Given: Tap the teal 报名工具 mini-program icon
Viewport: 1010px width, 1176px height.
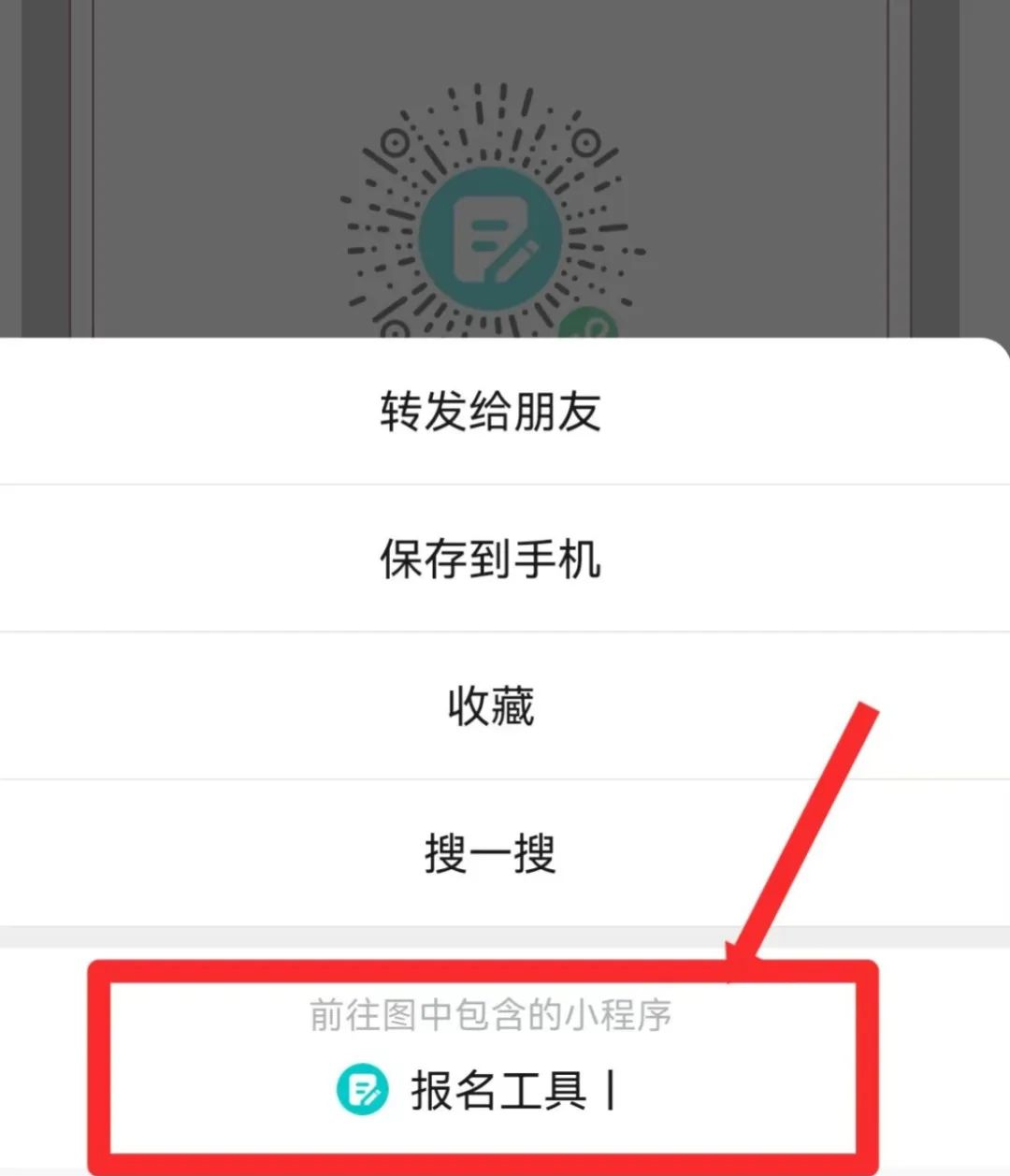Looking at the screenshot, I should (362, 1089).
